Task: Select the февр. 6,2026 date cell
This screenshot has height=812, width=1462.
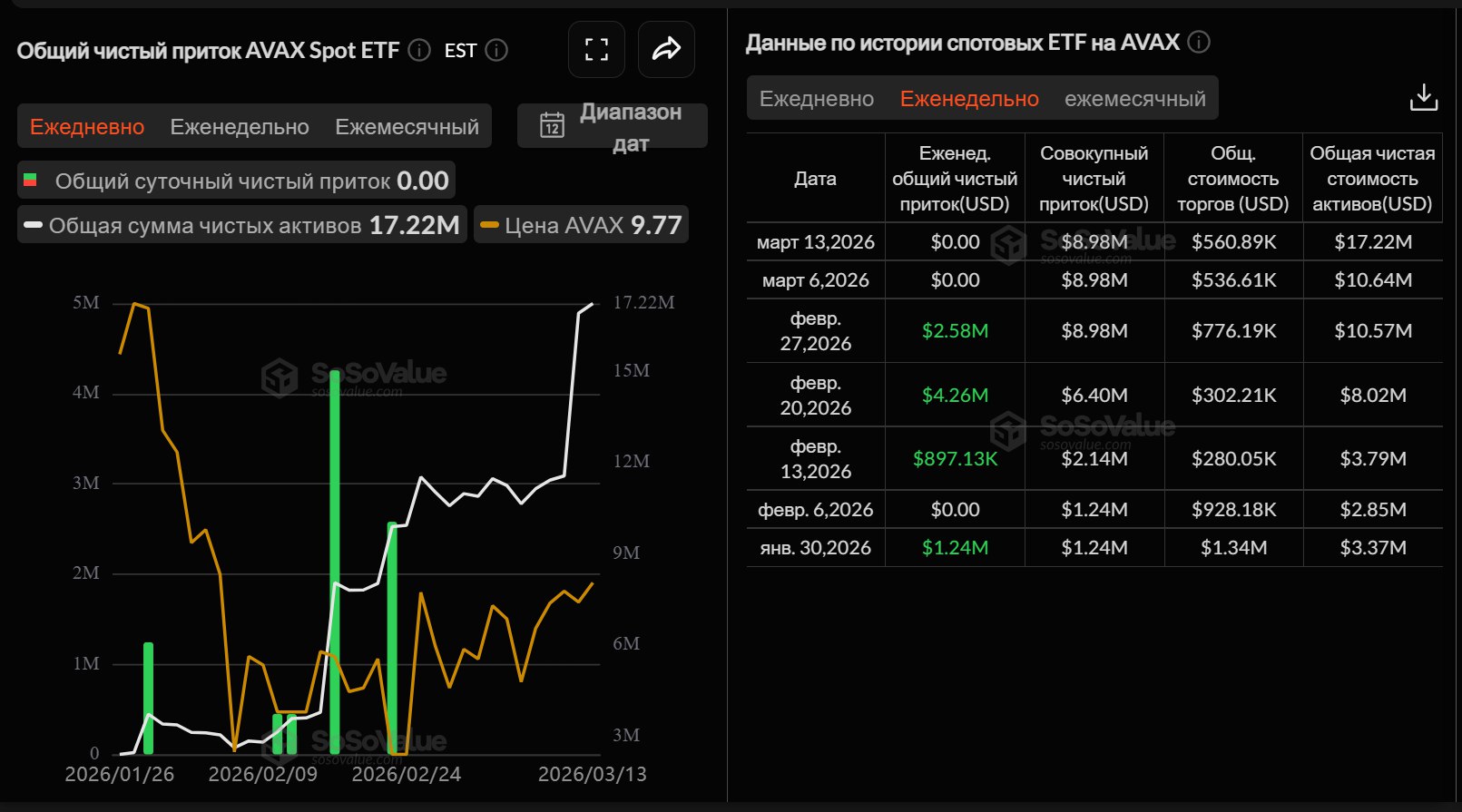Action: point(815,510)
